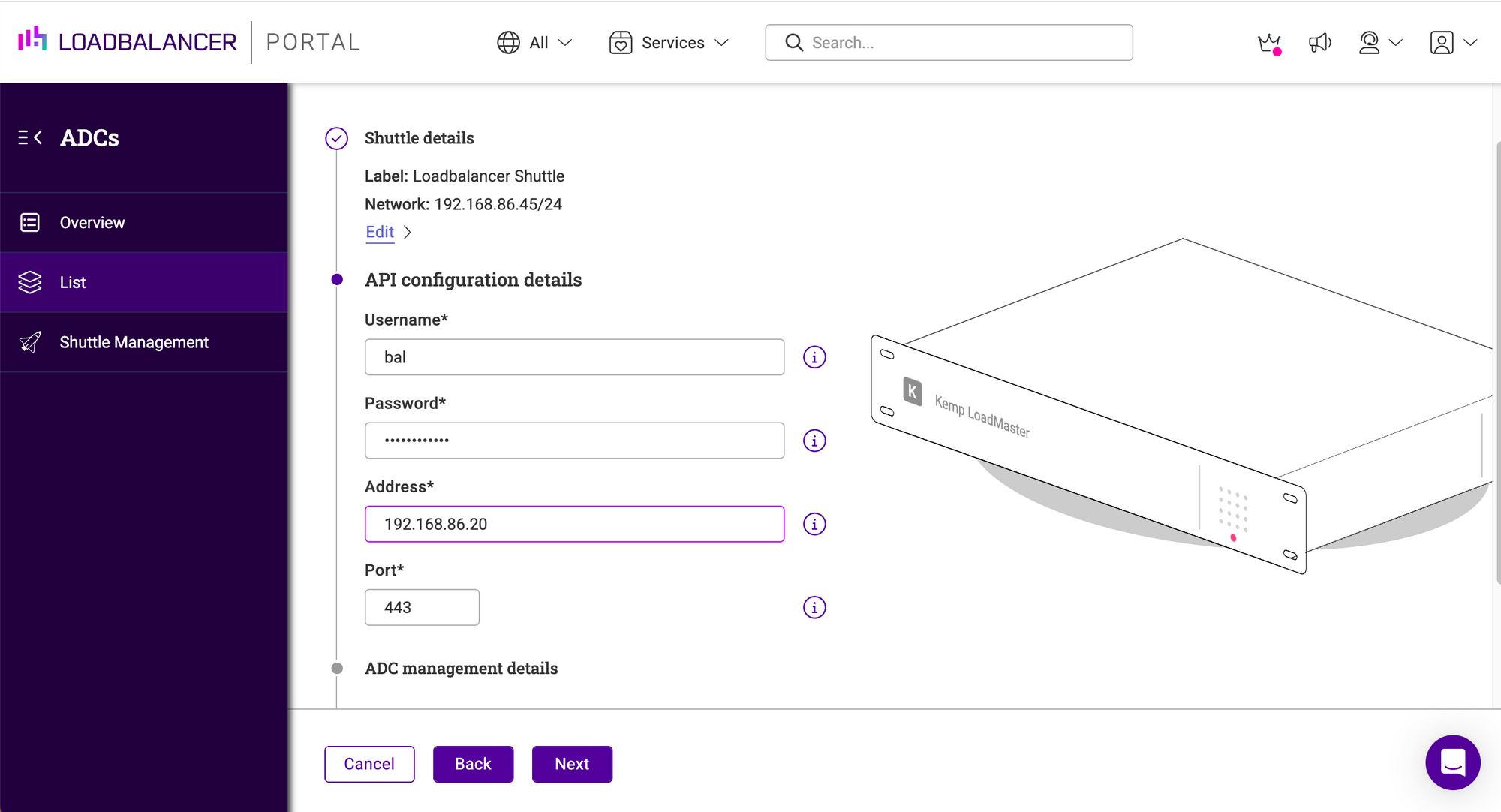Click the Services menu icon

click(x=621, y=42)
